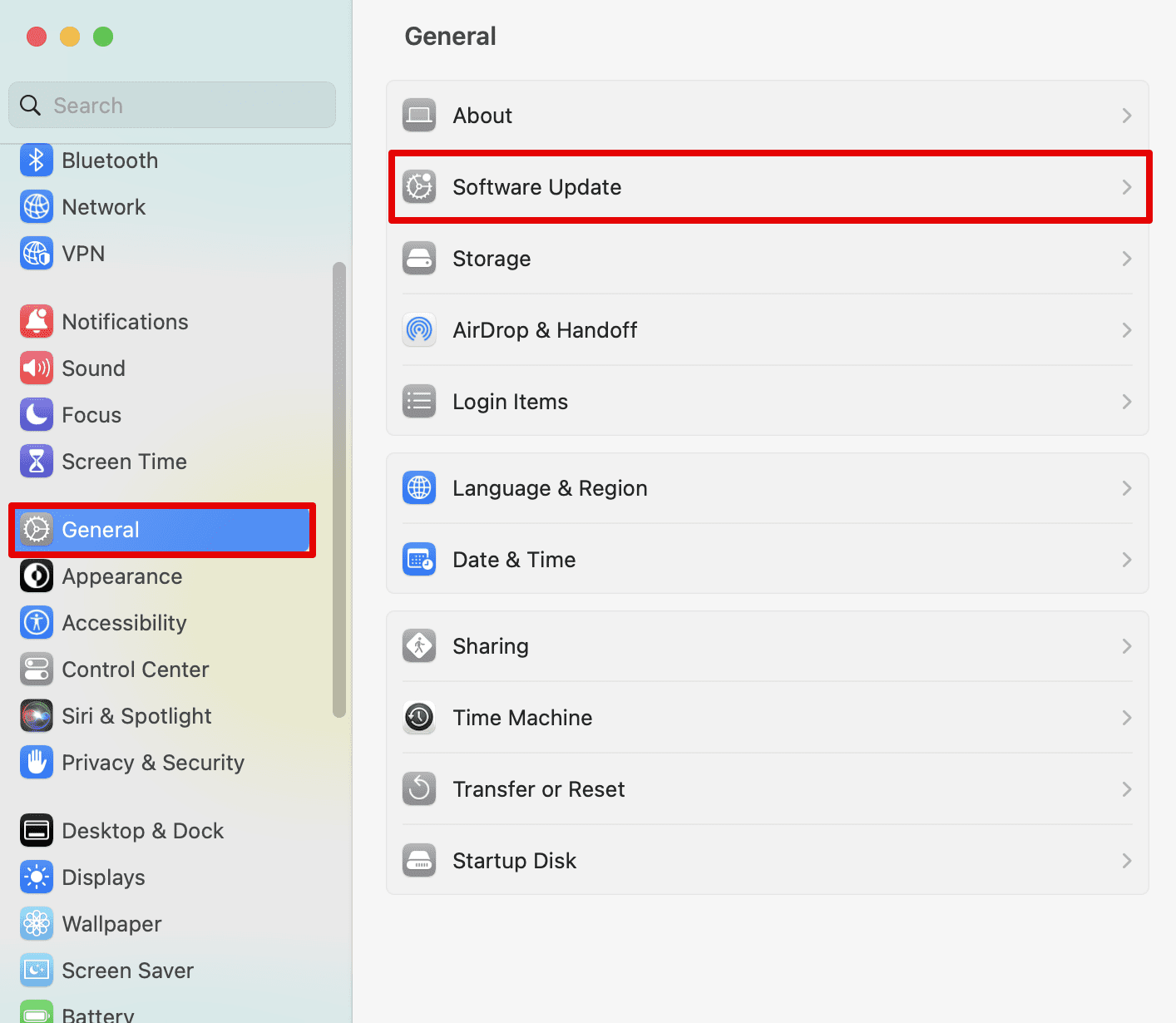This screenshot has height=1023, width=1176.
Task: Click the Screen Time hourglass icon
Action: click(37, 462)
